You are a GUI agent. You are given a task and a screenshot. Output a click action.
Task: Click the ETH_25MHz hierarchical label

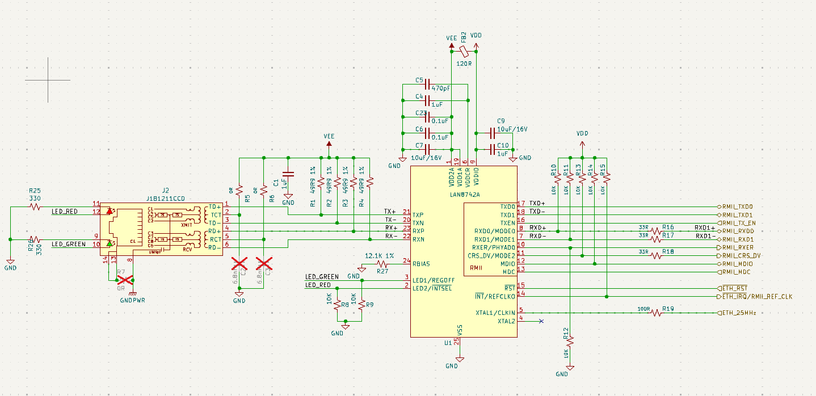coord(737,313)
